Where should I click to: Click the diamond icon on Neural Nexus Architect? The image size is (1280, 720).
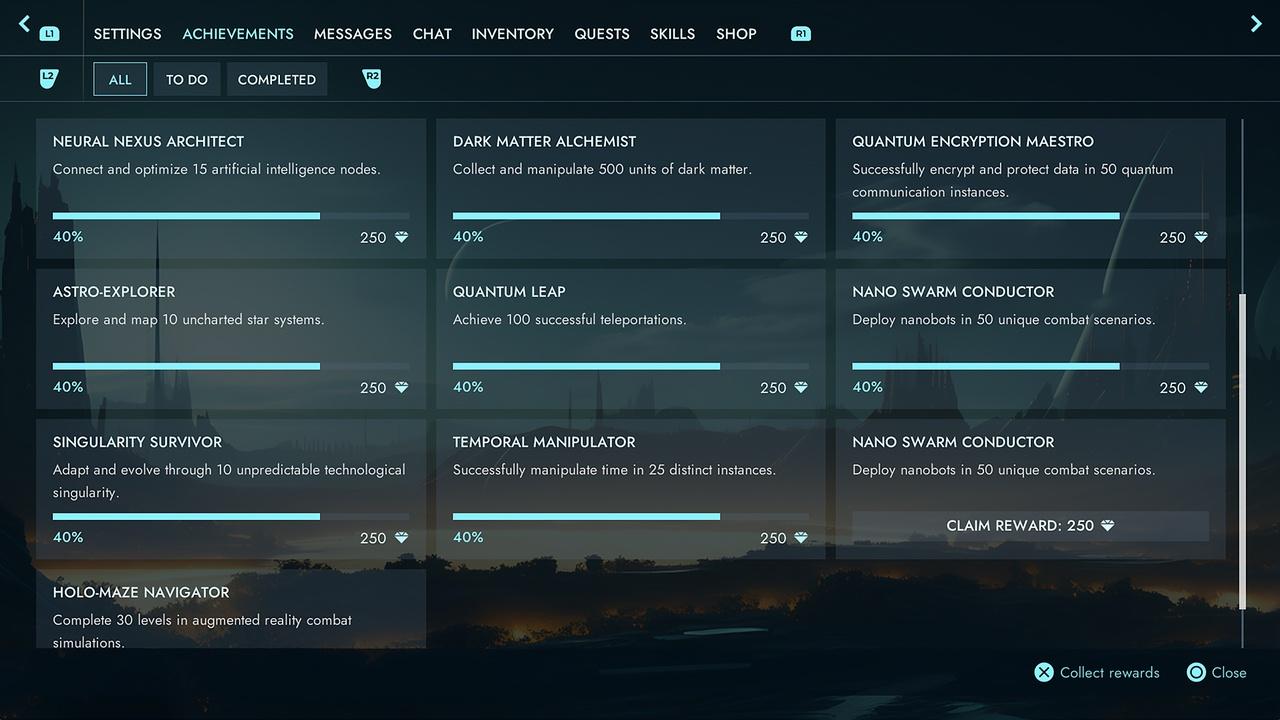point(401,238)
